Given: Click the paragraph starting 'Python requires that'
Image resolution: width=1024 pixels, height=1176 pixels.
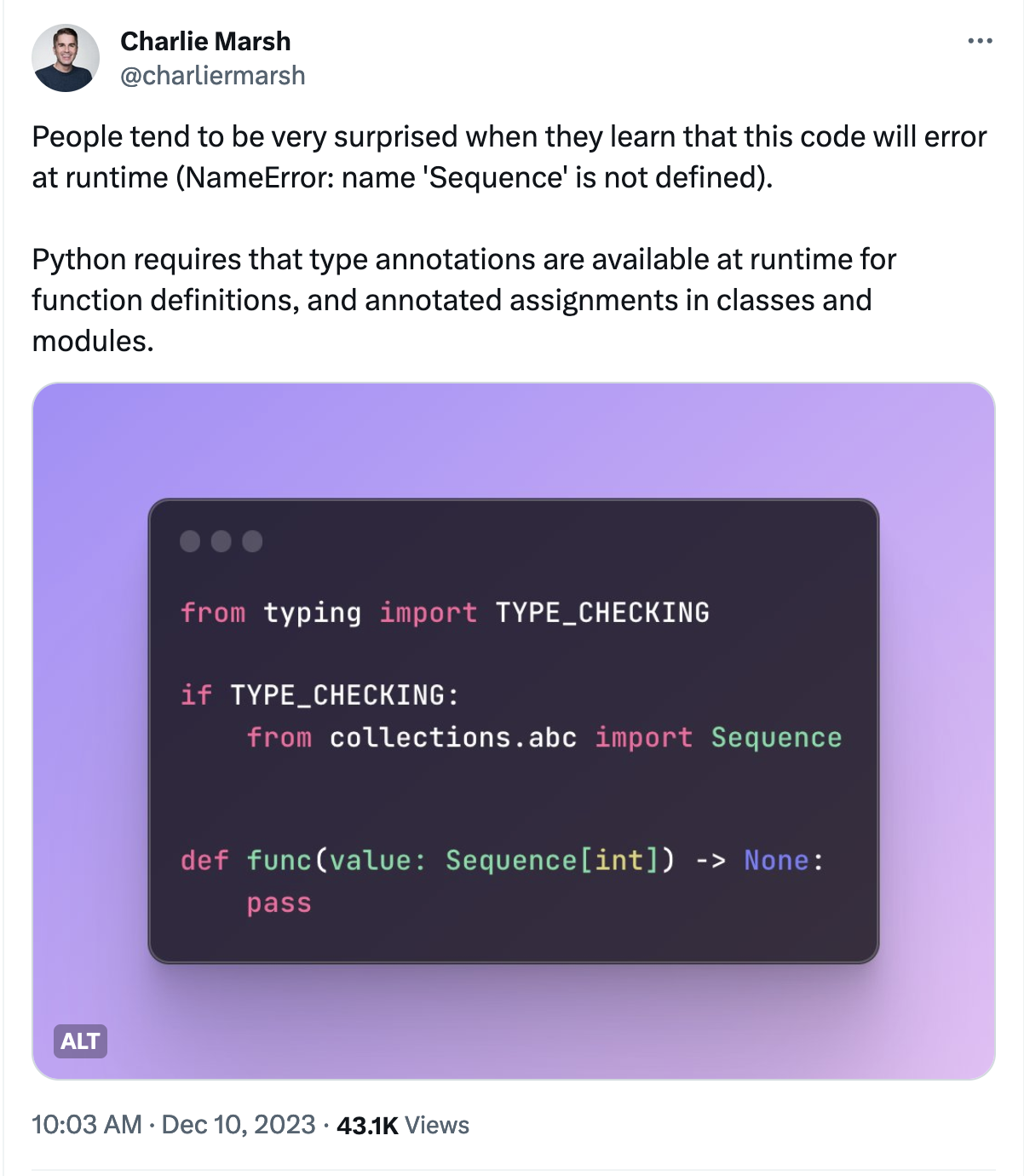Looking at the screenshot, I should coord(463,300).
